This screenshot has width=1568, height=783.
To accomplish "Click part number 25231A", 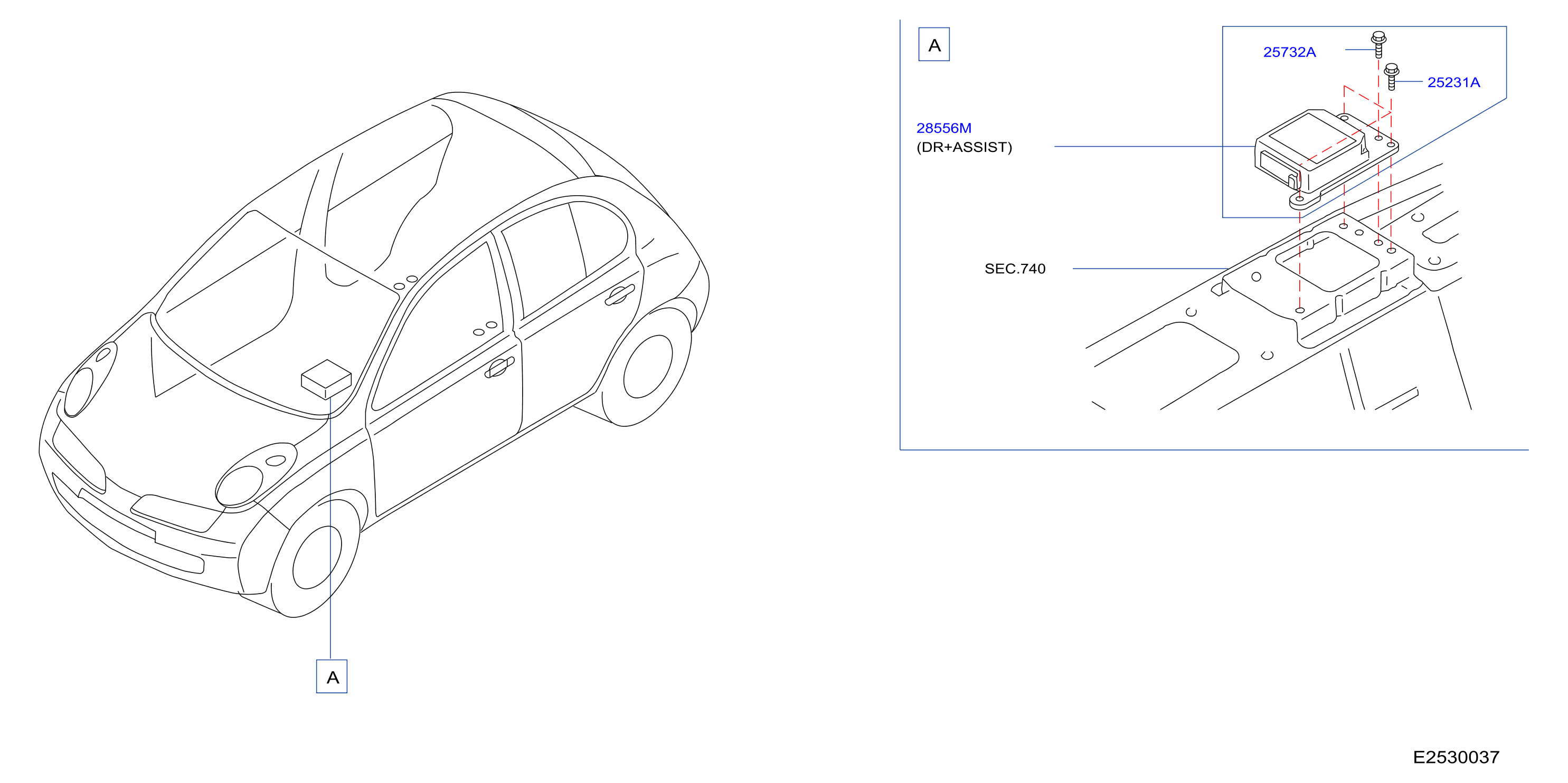I will tap(1453, 83).
